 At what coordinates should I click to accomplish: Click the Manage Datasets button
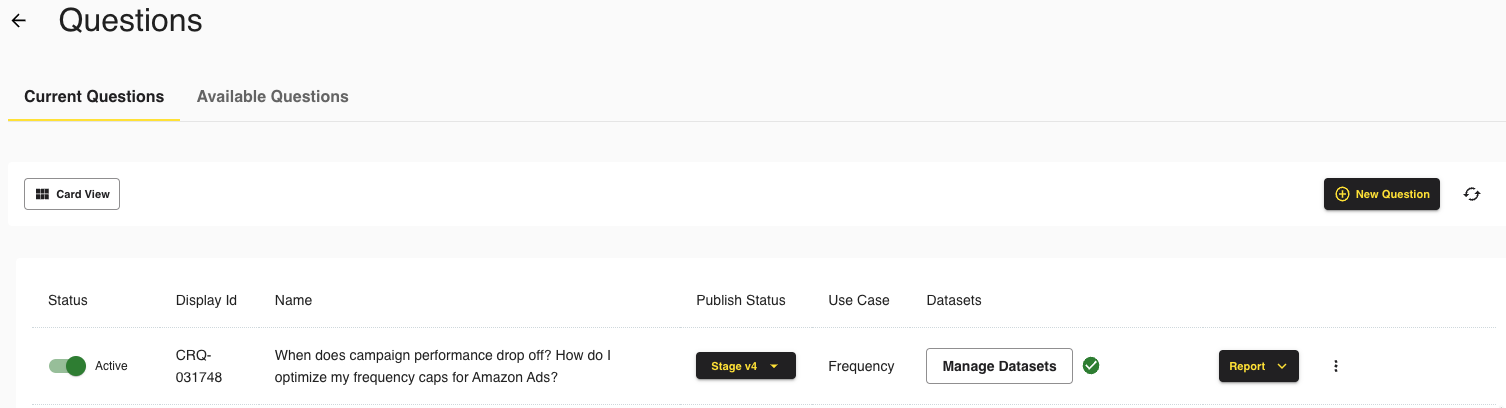[999, 366]
